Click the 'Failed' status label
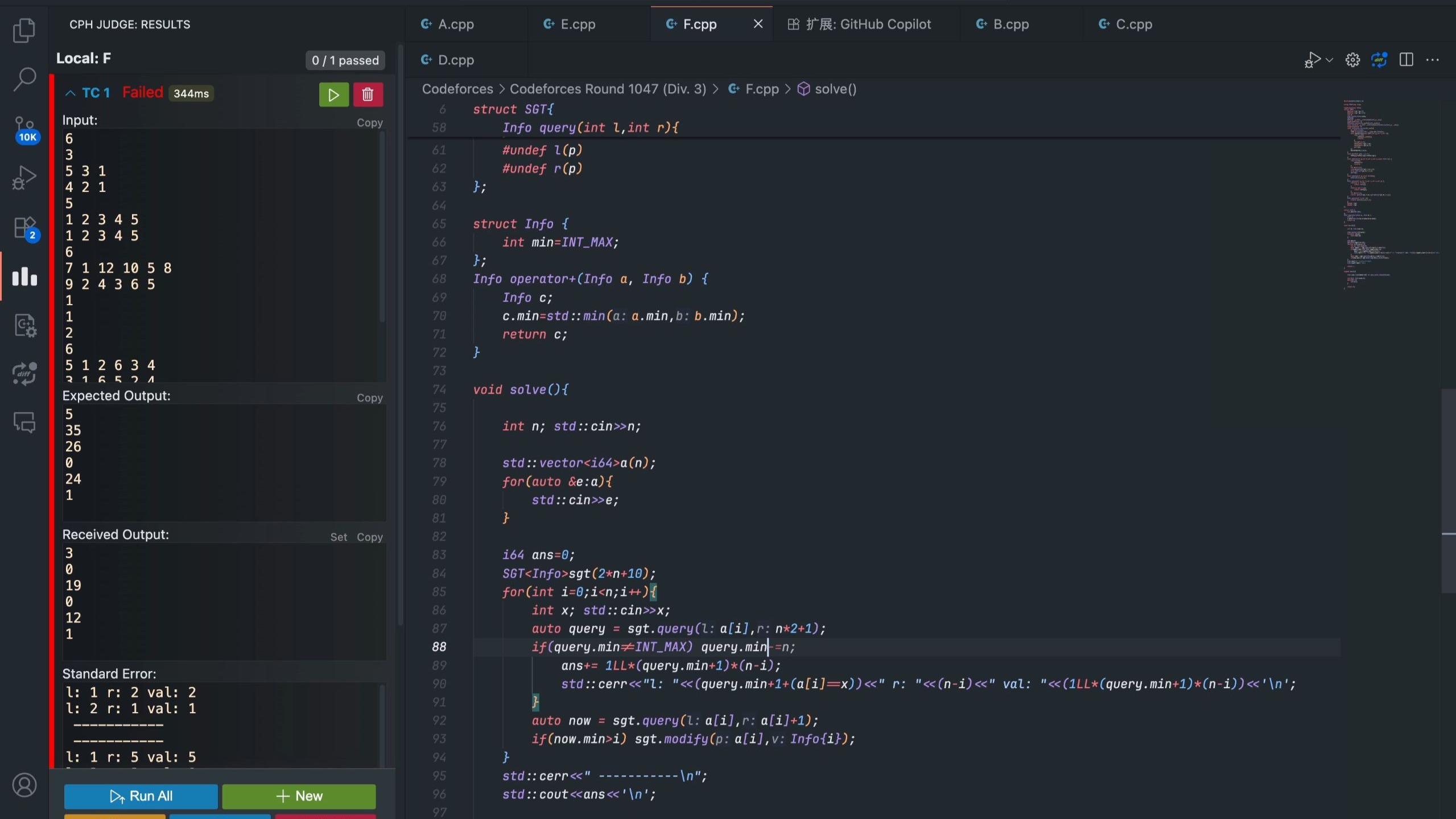 pyautogui.click(x=143, y=93)
